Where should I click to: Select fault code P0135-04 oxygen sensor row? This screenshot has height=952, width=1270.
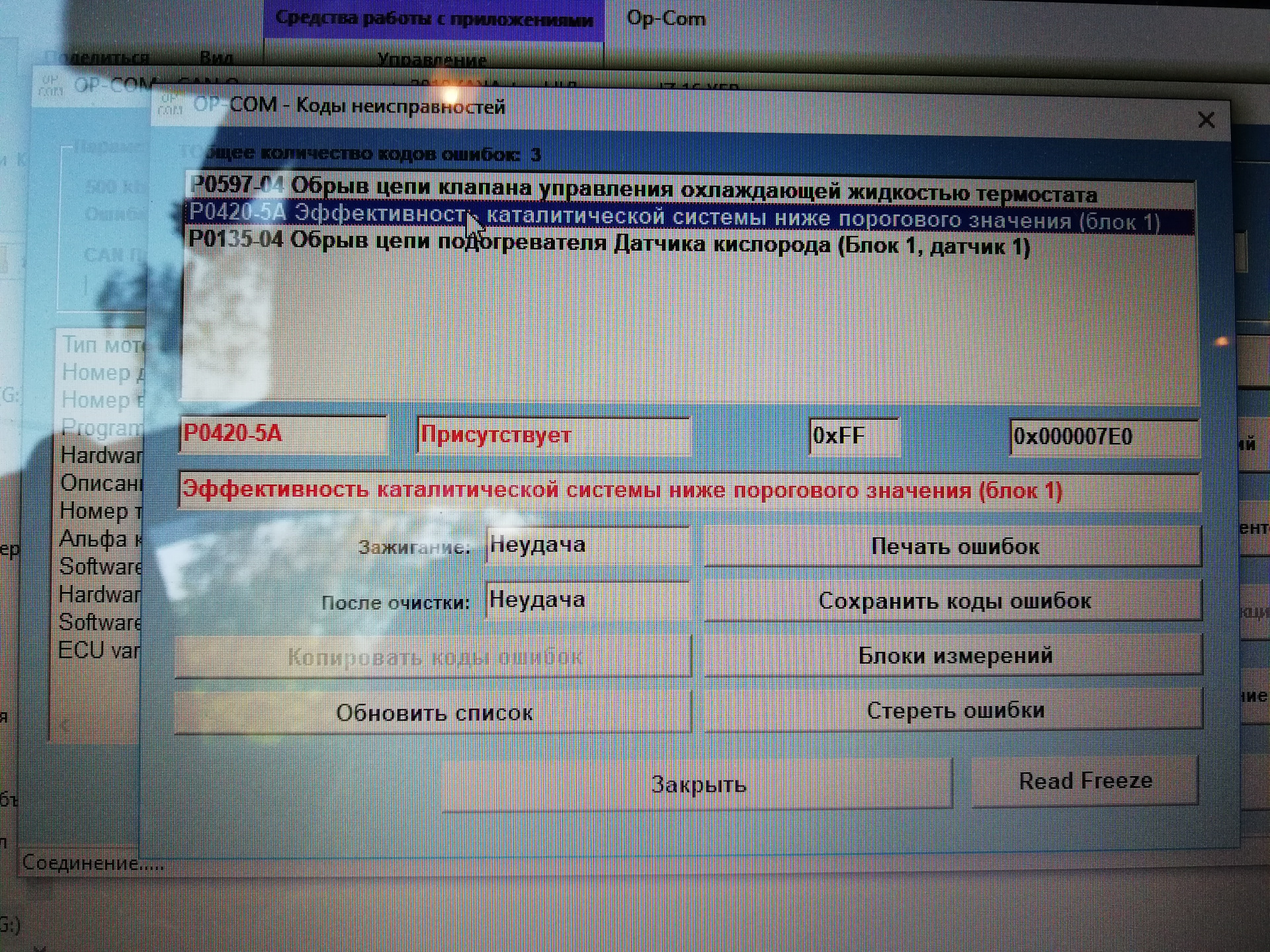[691, 244]
